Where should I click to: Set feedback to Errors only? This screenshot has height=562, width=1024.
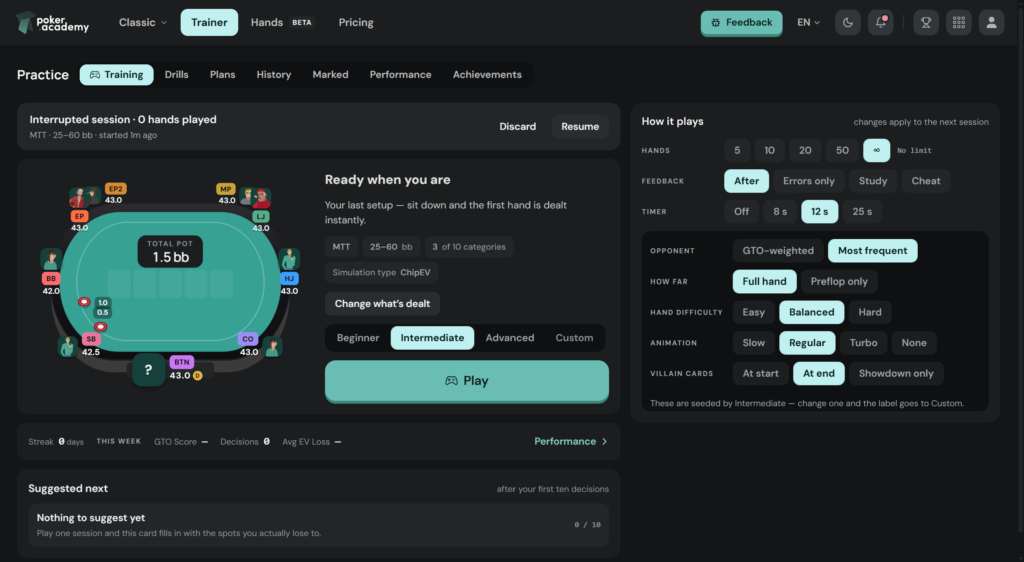[x=808, y=181]
